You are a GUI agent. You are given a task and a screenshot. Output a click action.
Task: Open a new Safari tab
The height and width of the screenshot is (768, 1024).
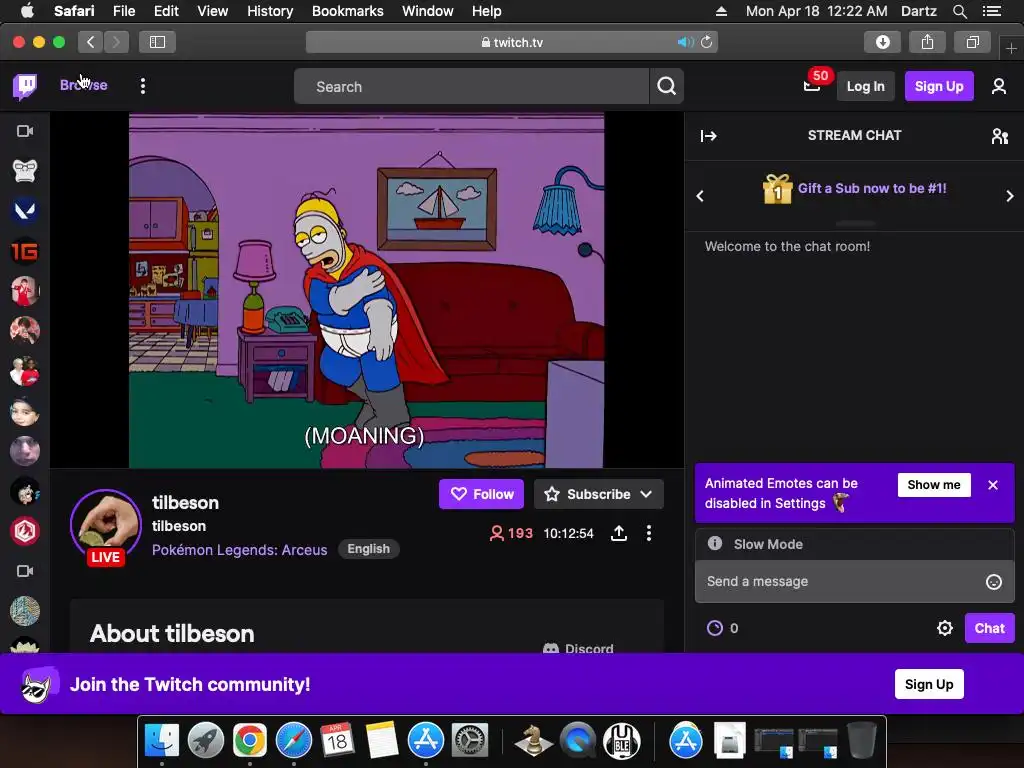[1011, 48]
